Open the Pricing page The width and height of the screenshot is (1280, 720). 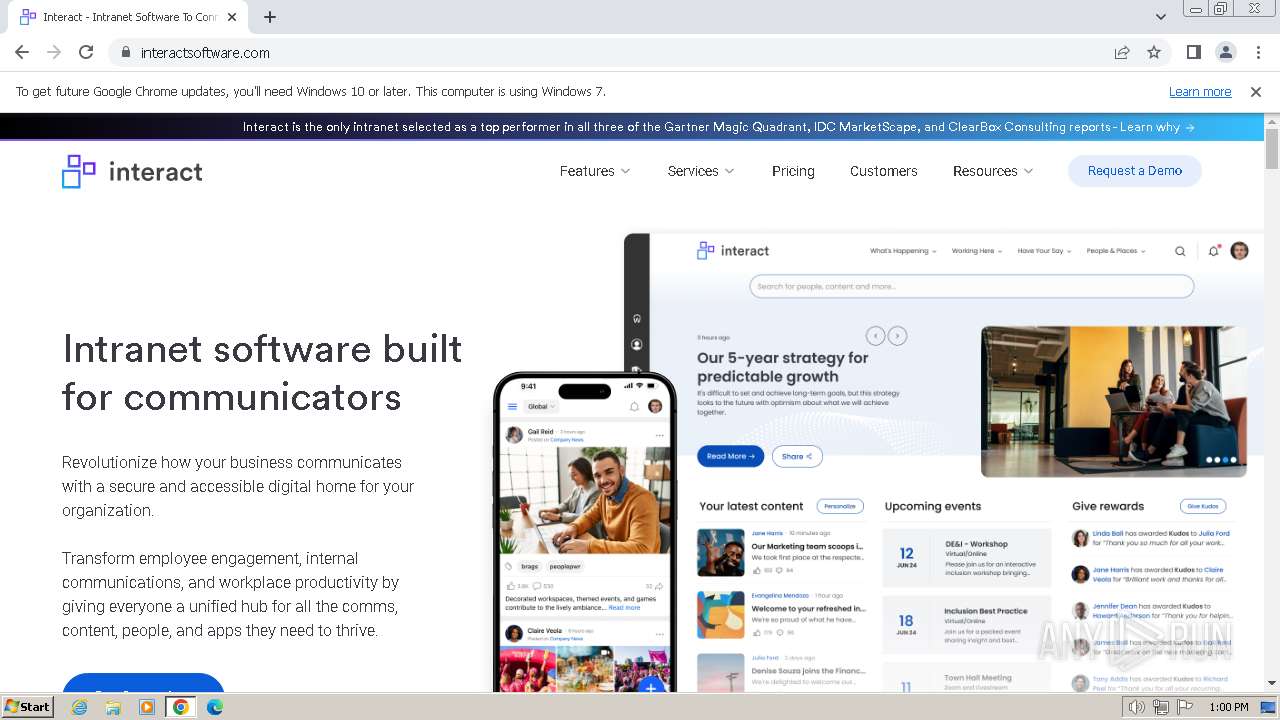[x=793, y=171]
